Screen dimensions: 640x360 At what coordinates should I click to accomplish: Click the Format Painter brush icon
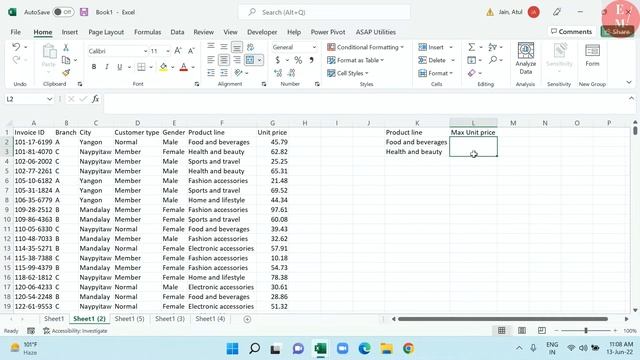[66, 73]
